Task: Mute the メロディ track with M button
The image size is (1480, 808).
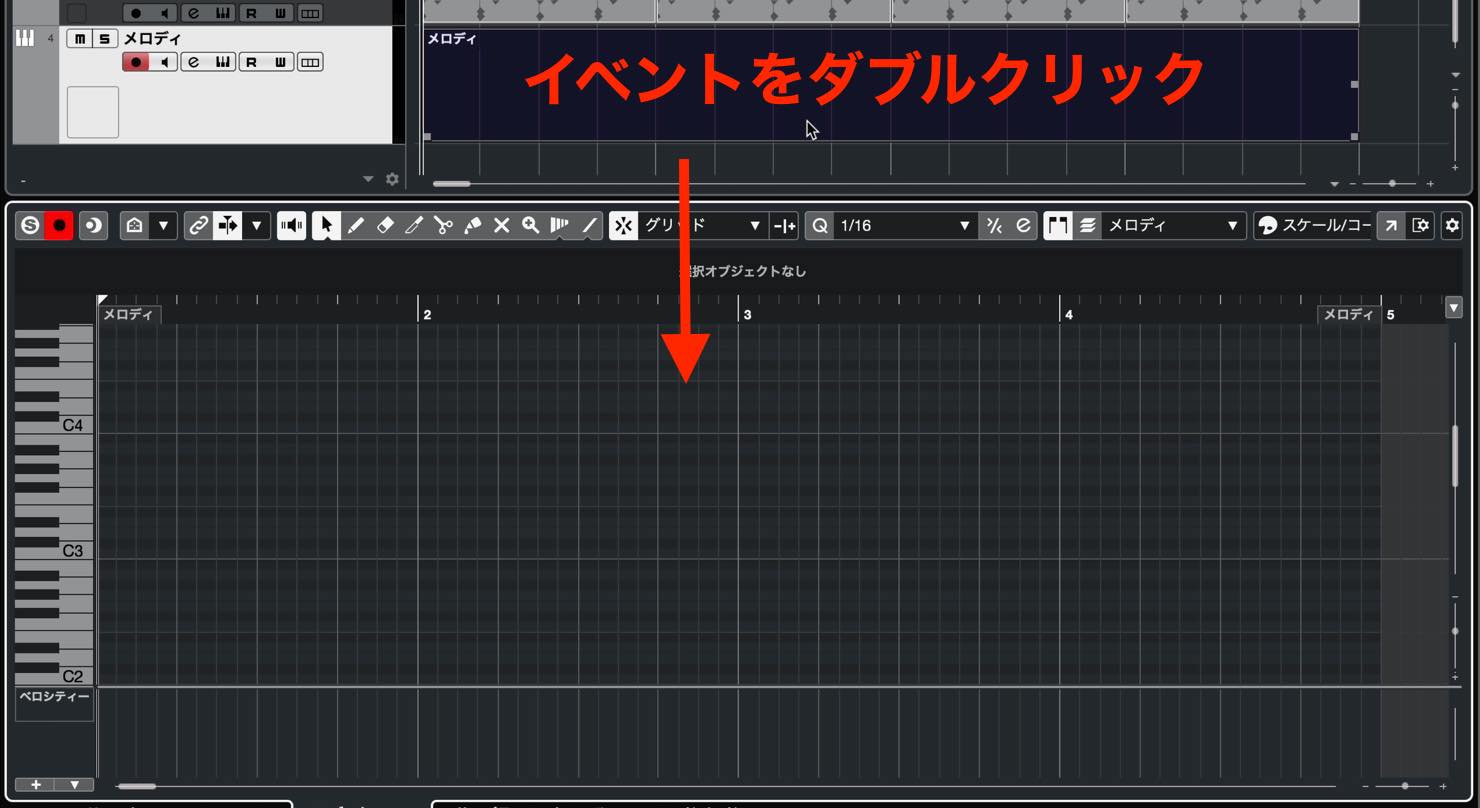Action: (79, 39)
